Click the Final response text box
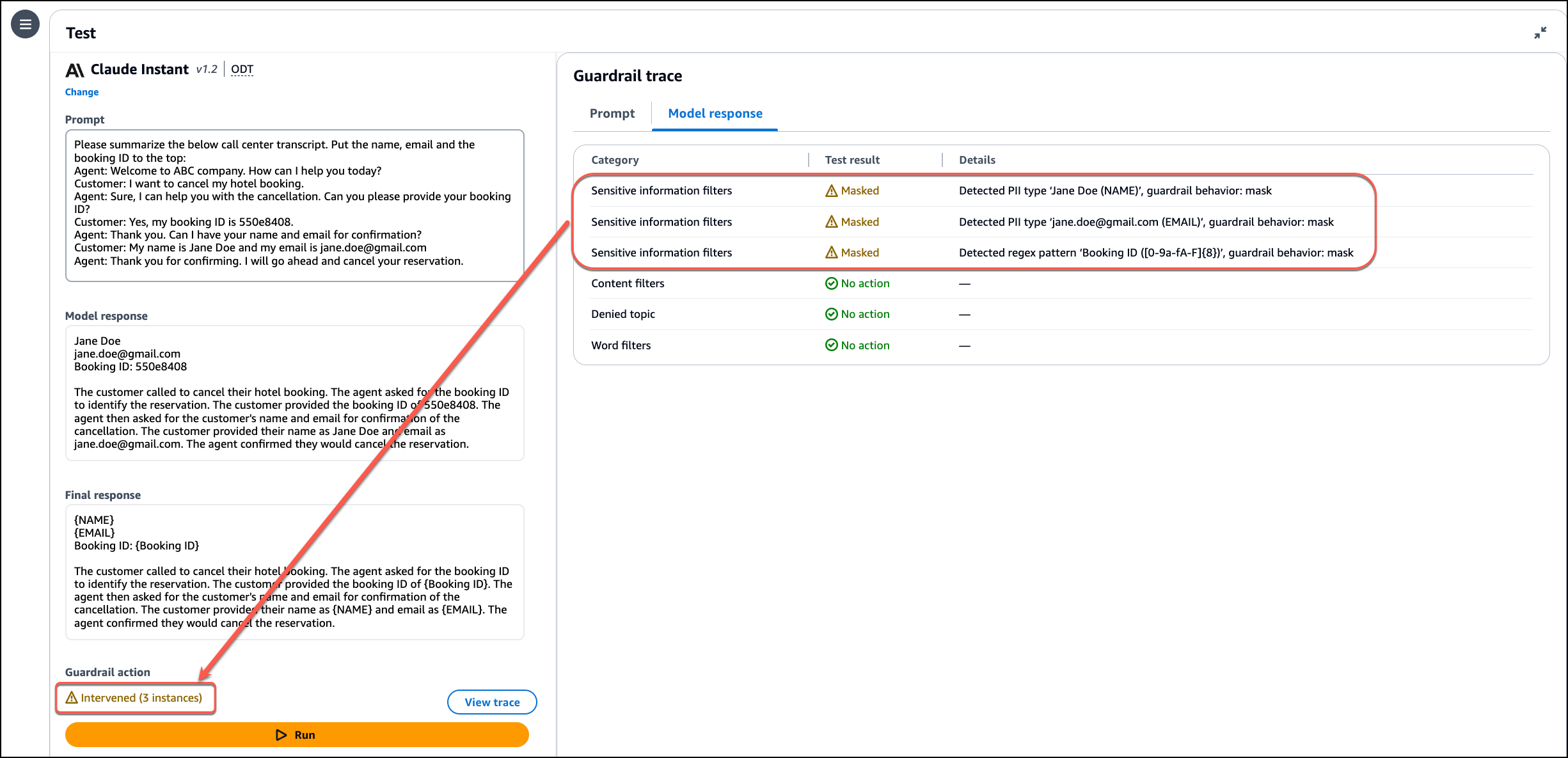This screenshot has height=758, width=1568. [x=294, y=571]
